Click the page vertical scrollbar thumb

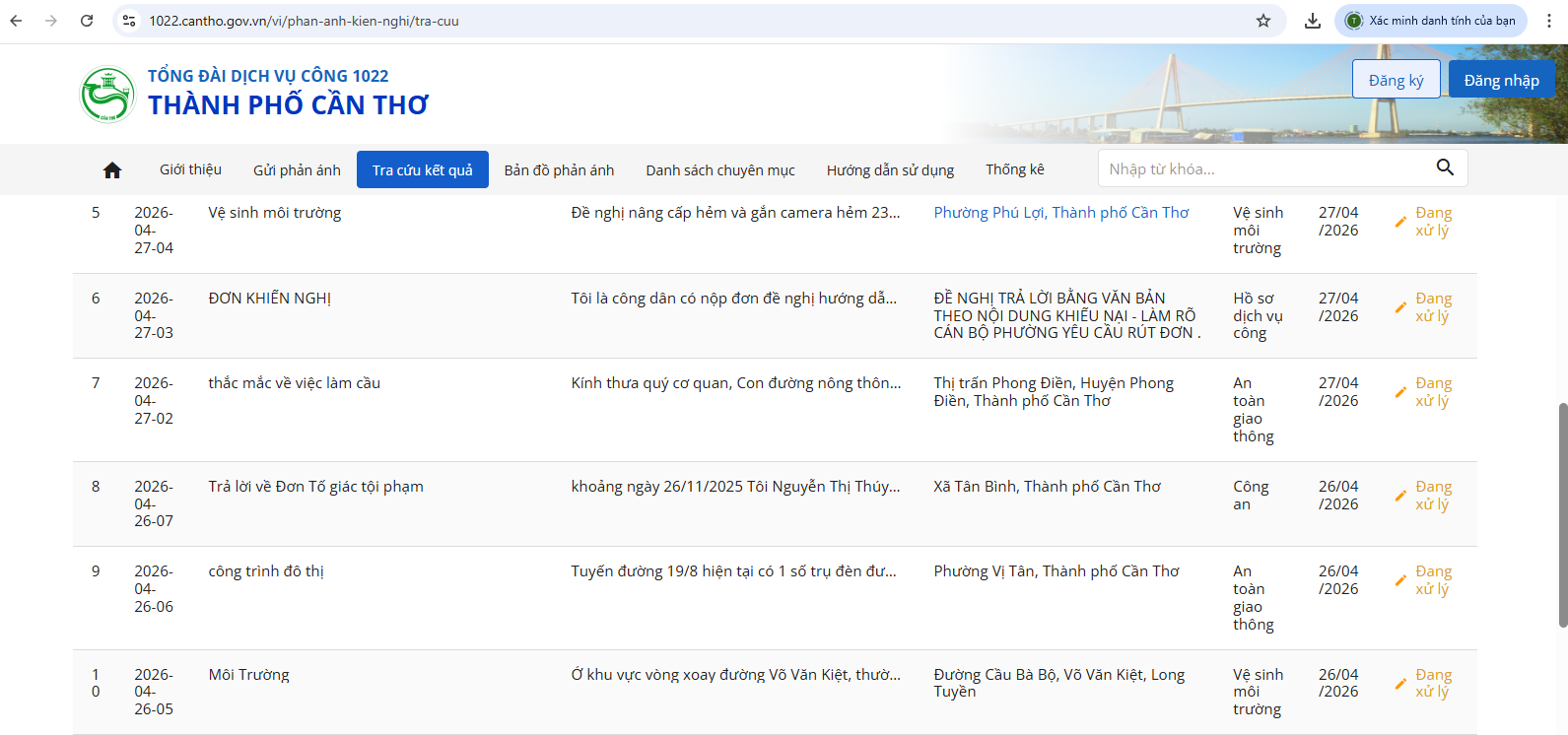click(x=1562, y=514)
